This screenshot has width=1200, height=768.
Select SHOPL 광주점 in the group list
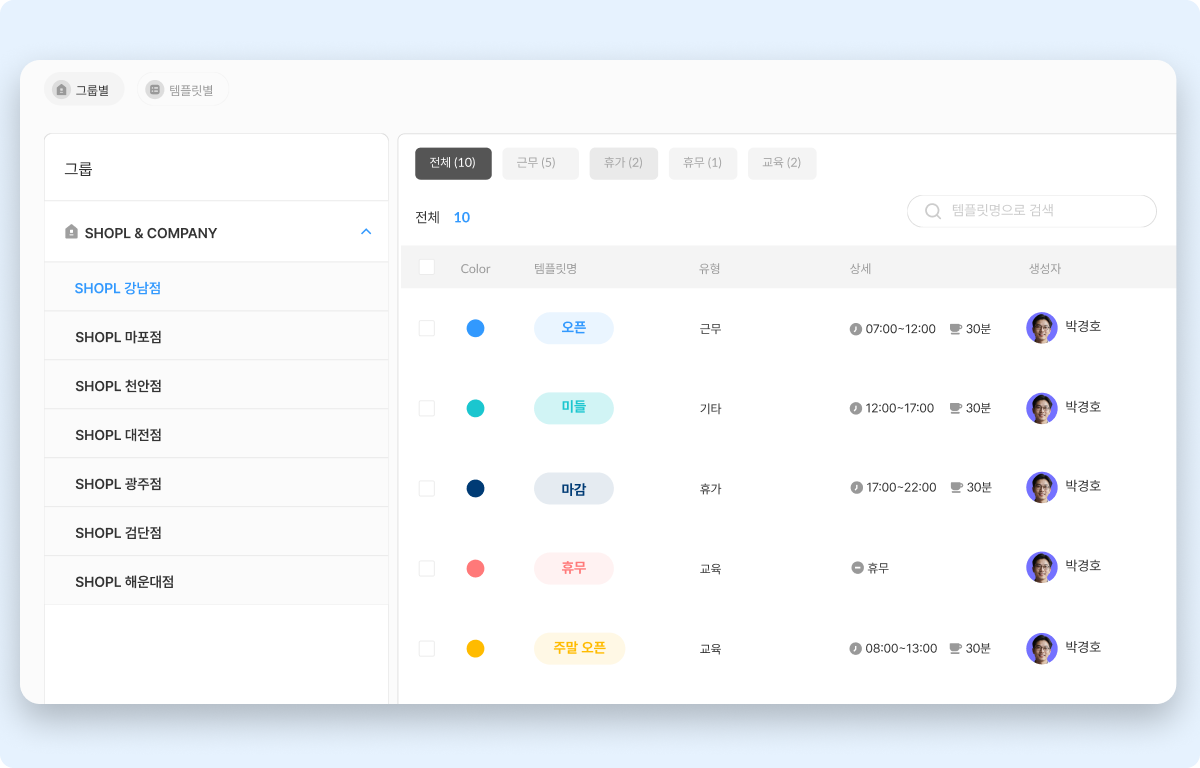(x=216, y=483)
